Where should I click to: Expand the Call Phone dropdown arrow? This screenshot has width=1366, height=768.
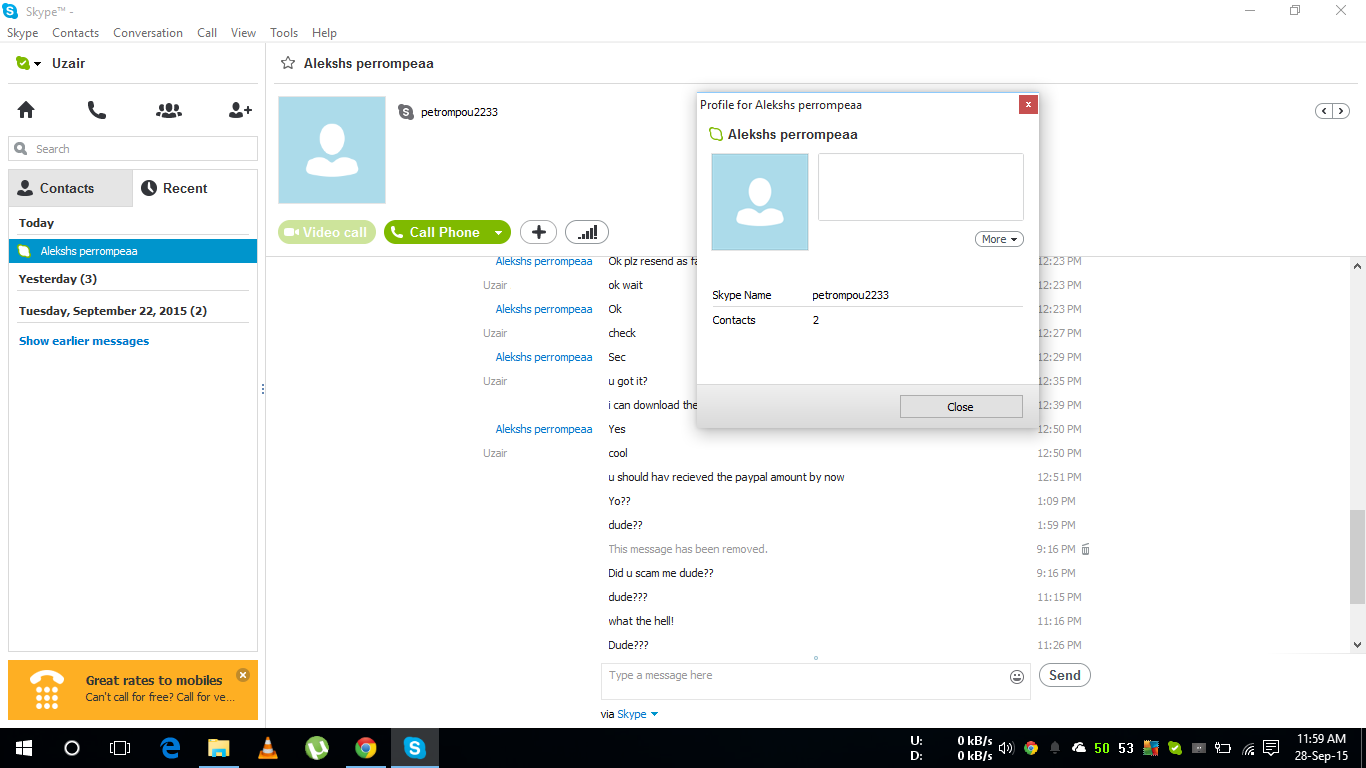tap(498, 232)
